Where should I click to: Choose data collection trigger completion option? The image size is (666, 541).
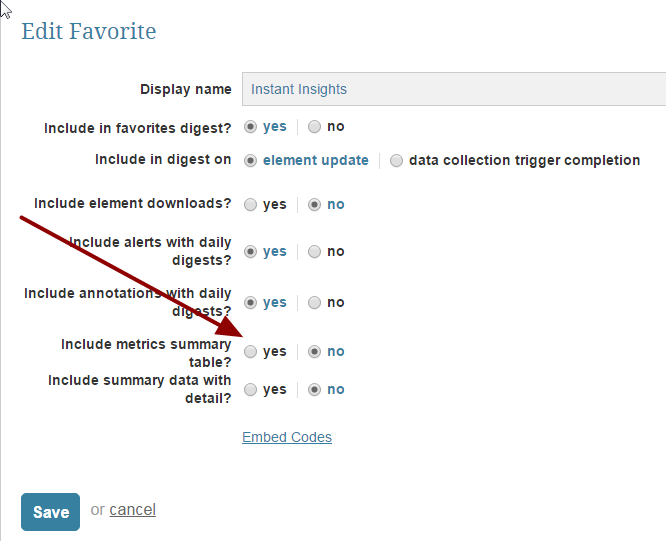(x=397, y=160)
